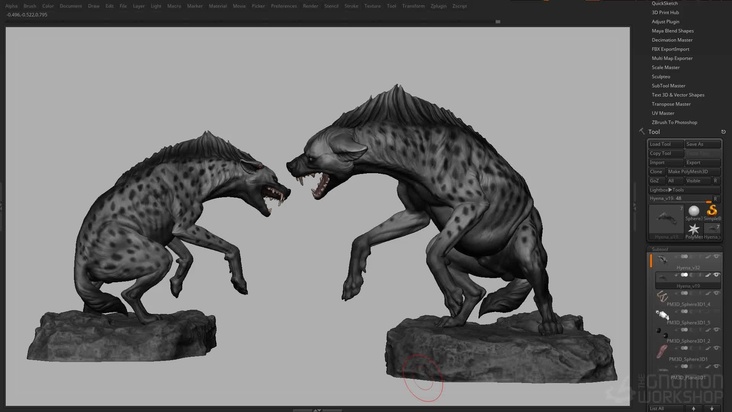Viewport: 732px width, 412px height.
Task: Expand the UV Master section
Action: [663, 113]
